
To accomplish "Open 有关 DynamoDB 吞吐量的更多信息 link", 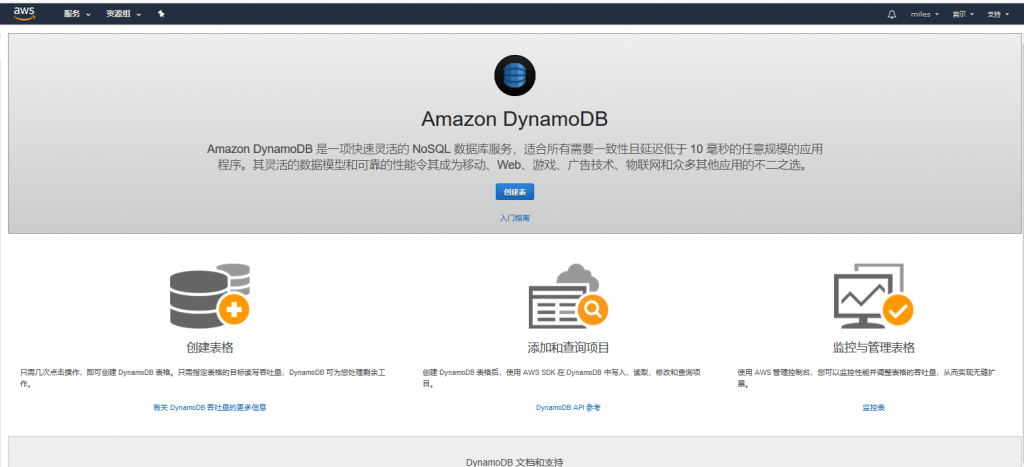I will tap(210, 408).
